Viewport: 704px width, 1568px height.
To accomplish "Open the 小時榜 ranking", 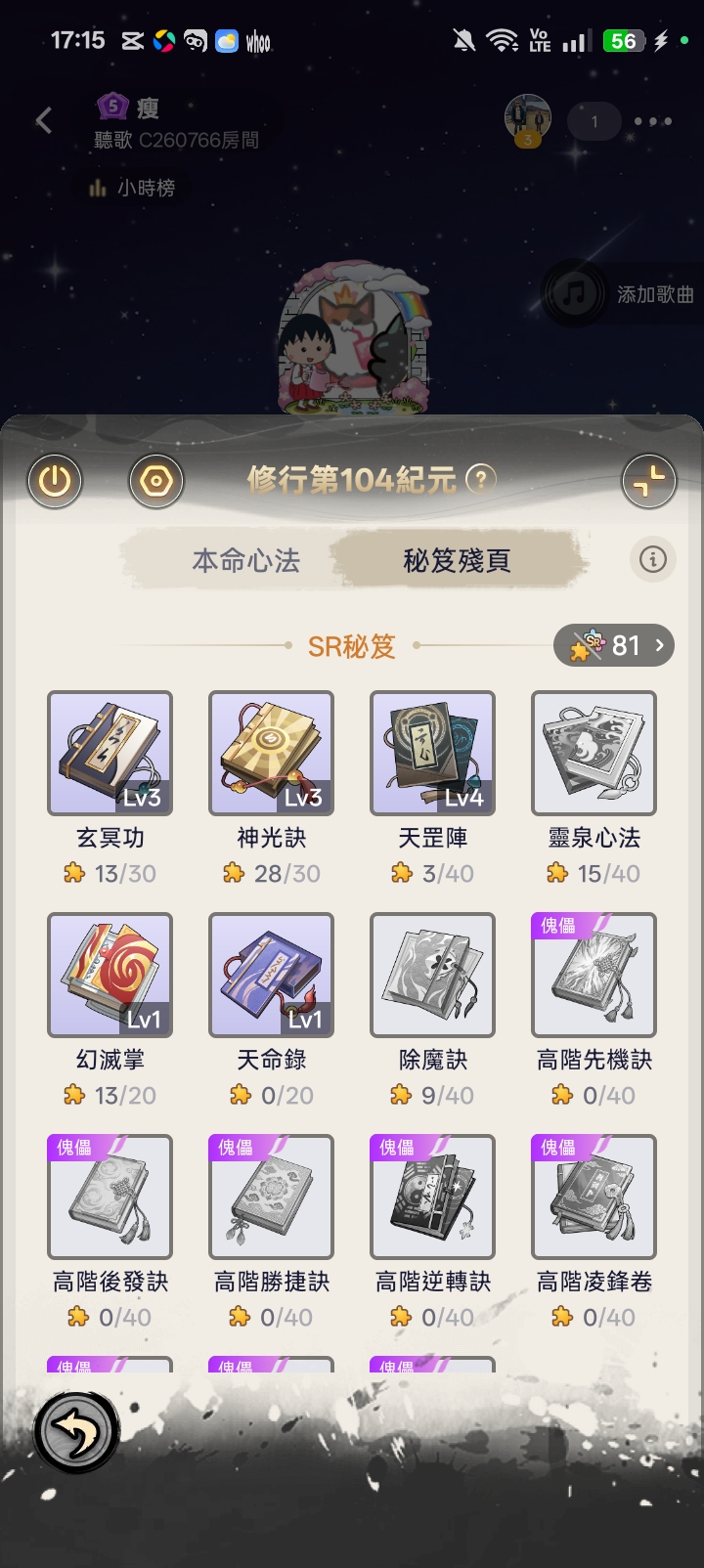I will [132, 188].
